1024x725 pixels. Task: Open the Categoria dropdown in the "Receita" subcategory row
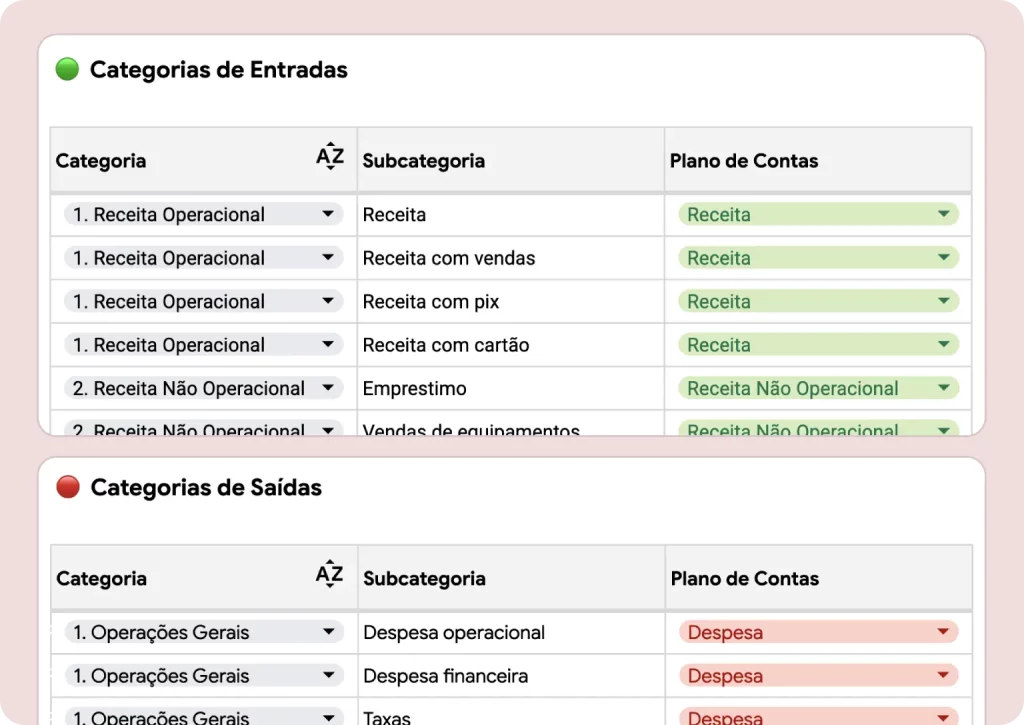click(x=204, y=214)
